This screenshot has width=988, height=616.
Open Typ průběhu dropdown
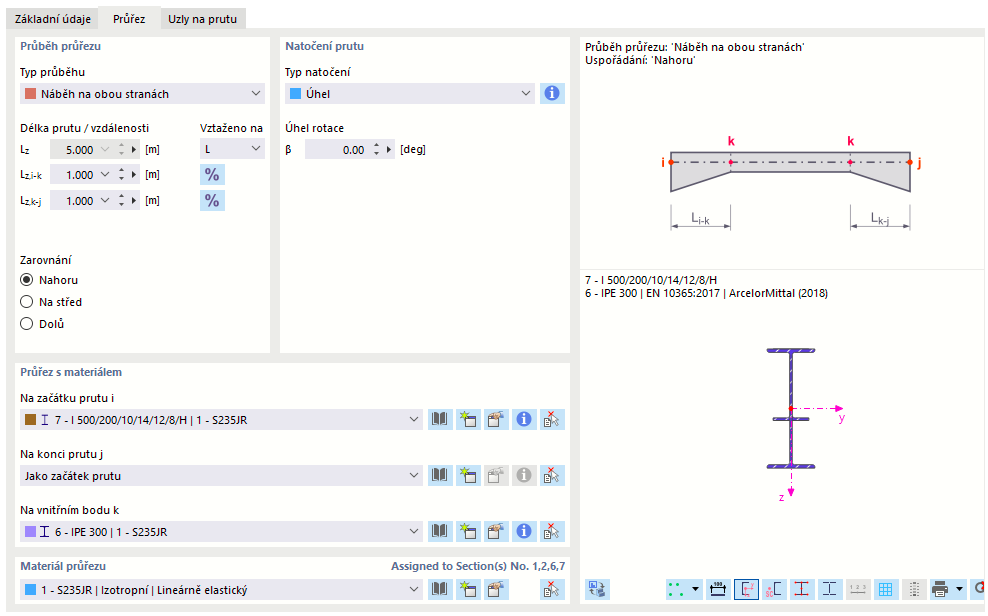(256, 94)
